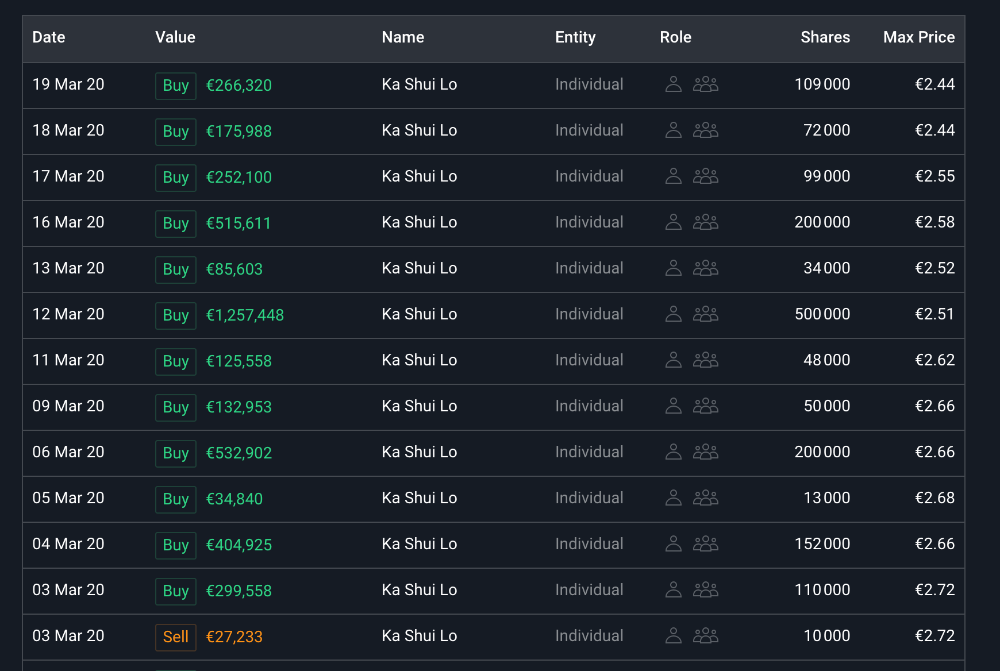Click the Buy badge for €1,257,448
Screen dimensions: 1000x671
[176, 316]
